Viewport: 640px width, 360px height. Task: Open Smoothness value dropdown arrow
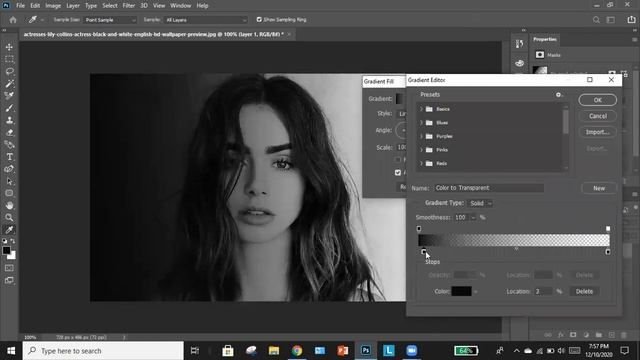click(473, 218)
